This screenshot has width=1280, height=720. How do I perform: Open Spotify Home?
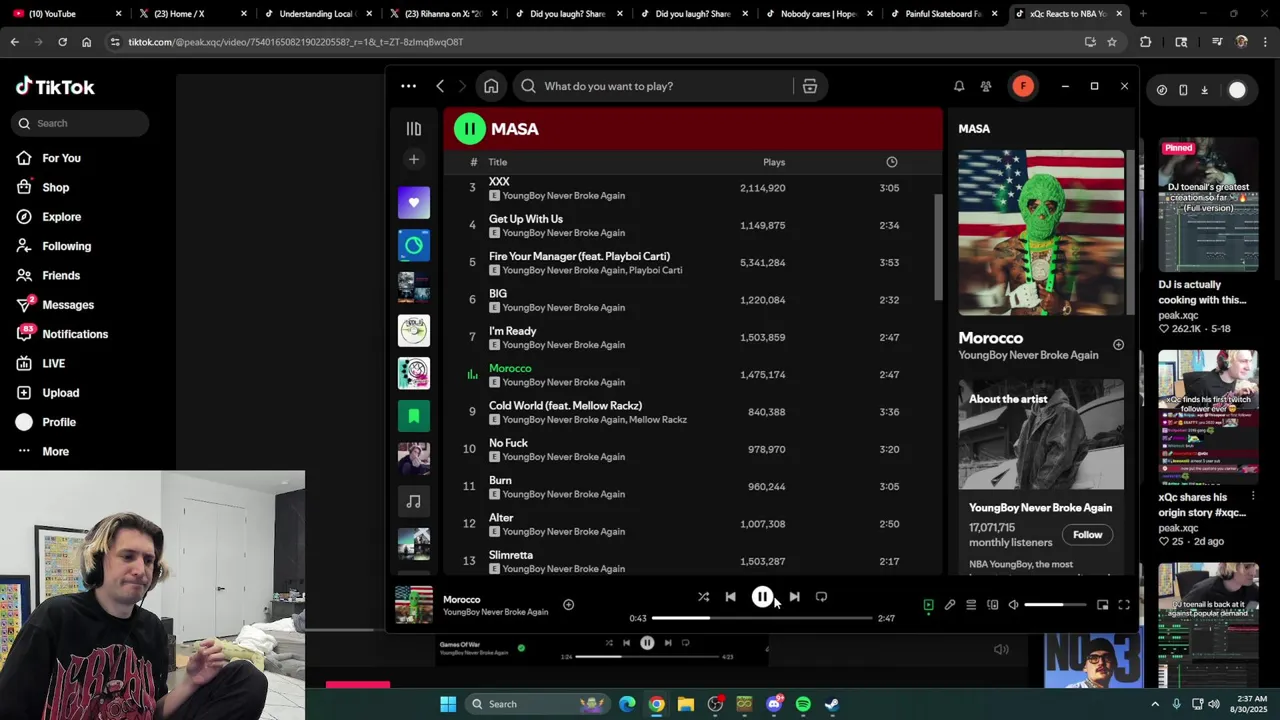click(491, 86)
